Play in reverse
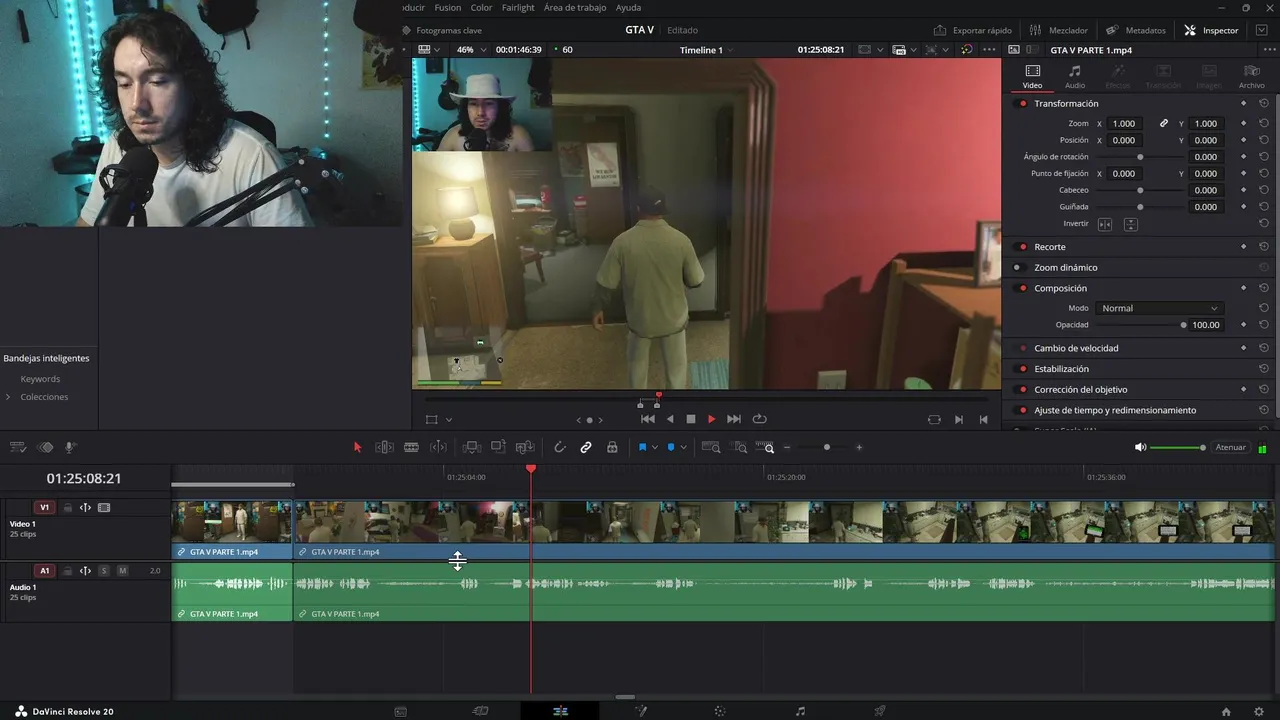This screenshot has height=720, width=1280. coord(670,419)
